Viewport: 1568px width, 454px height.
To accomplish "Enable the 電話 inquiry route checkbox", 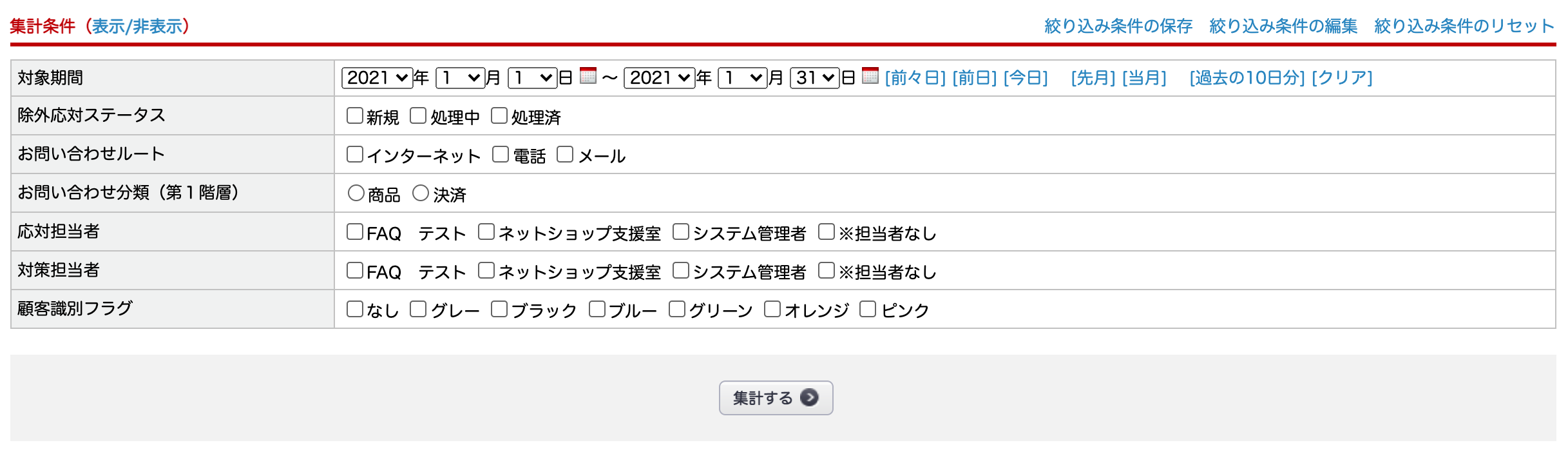I will coord(501,155).
